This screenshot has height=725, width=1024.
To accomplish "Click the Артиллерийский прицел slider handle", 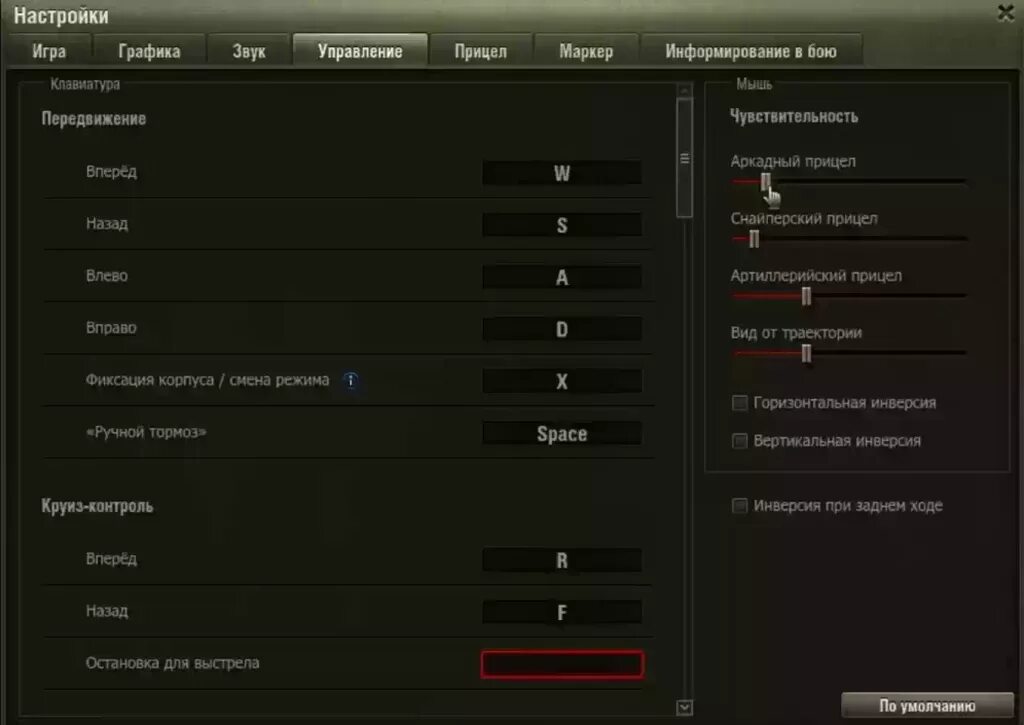I will point(807,297).
